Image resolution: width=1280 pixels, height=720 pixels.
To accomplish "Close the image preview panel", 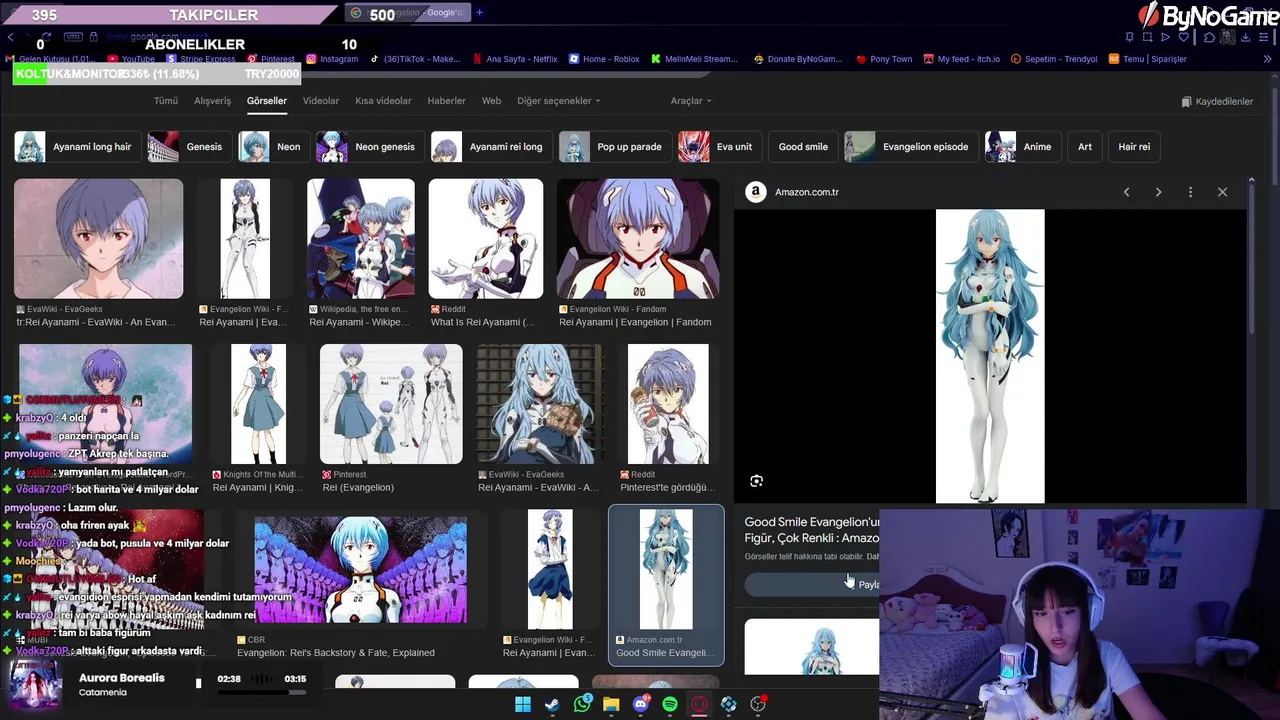I will (1222, 192).
